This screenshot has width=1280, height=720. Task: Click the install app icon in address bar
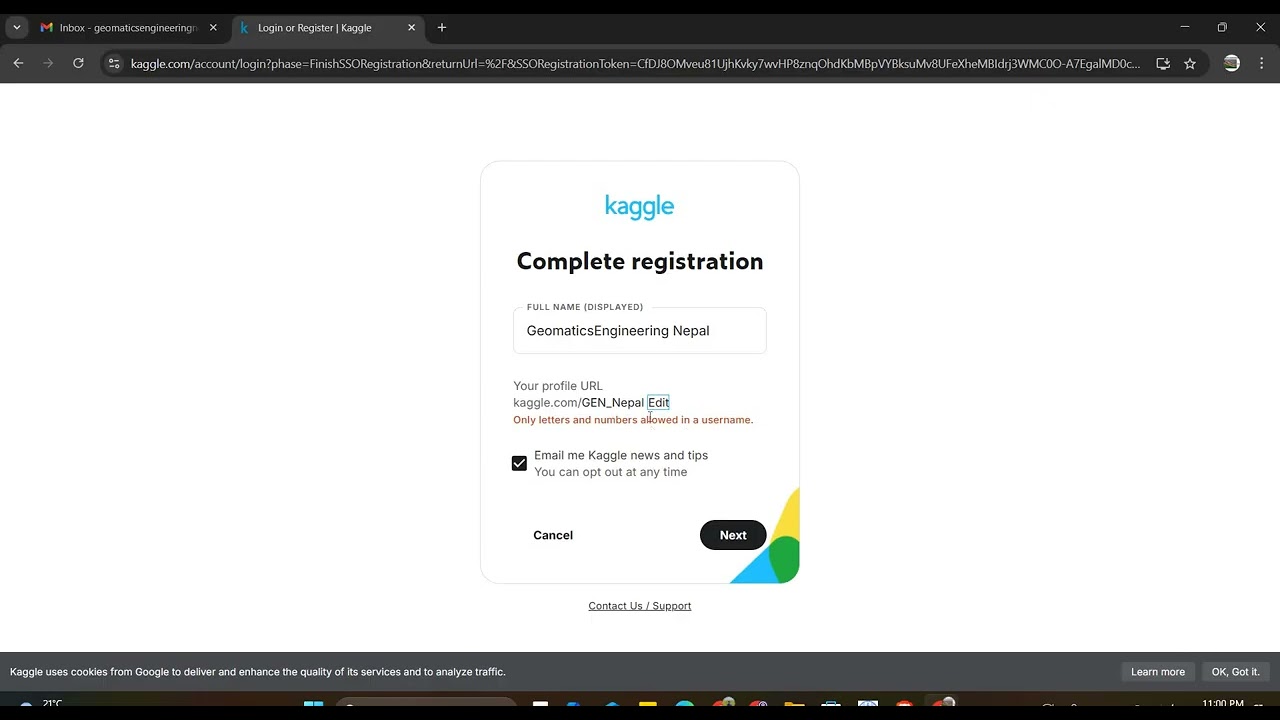[1163, 63]
